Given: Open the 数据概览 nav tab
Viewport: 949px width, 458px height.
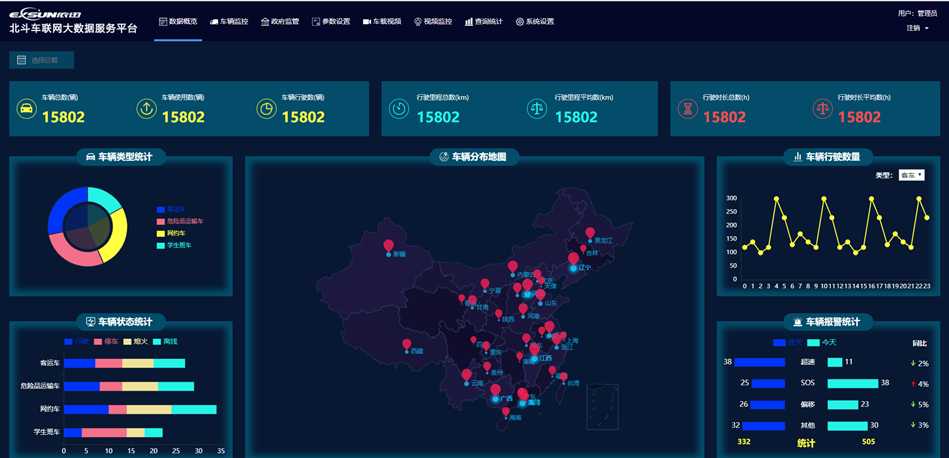Looking at the screenshot, I should [178, 21].
